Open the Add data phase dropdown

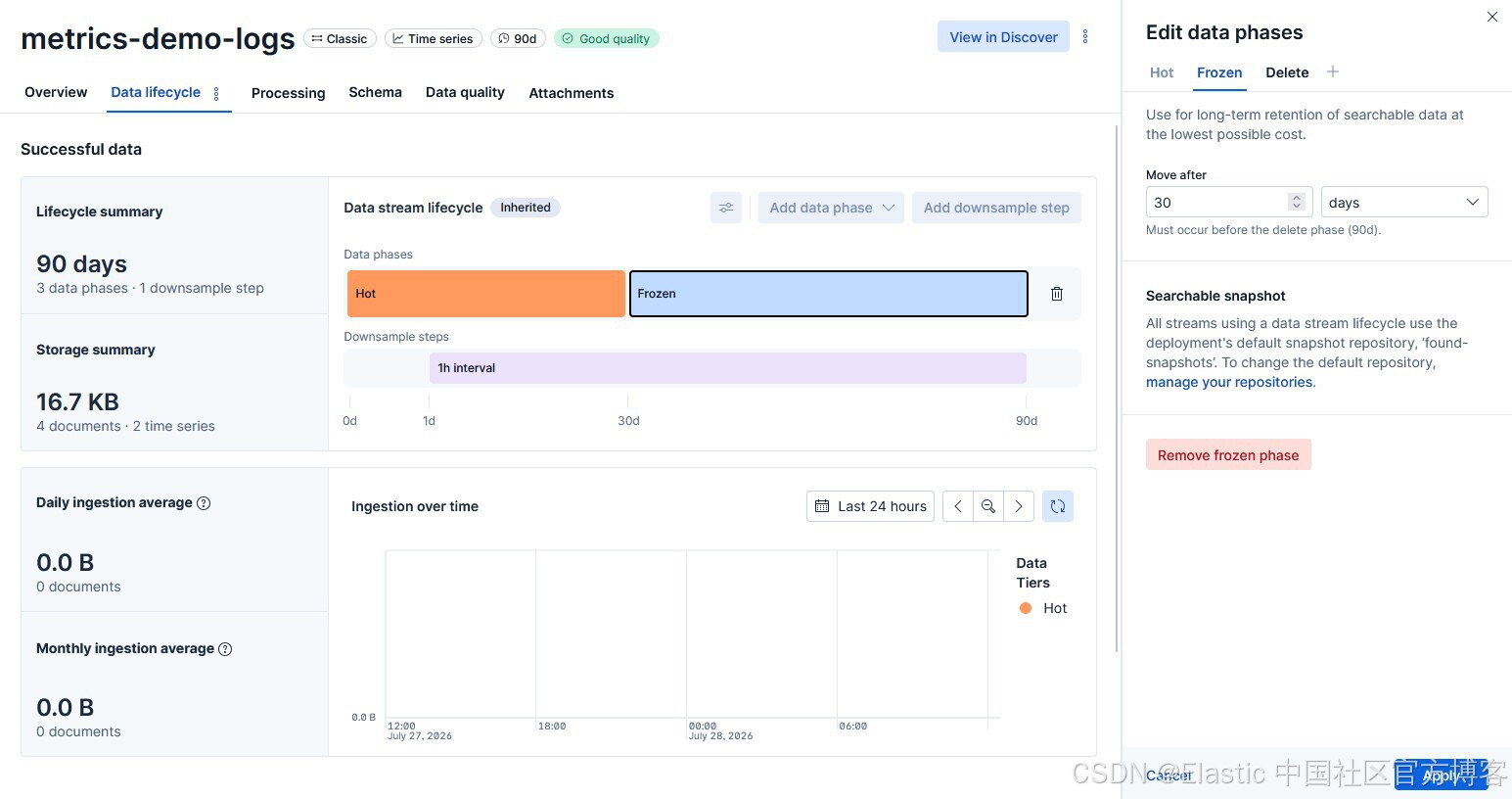831,208
